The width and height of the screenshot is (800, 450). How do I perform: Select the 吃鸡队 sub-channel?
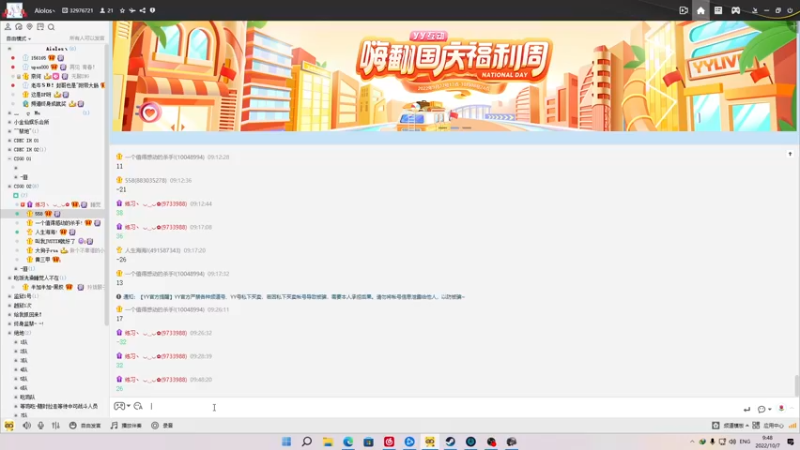pos(28,396)
